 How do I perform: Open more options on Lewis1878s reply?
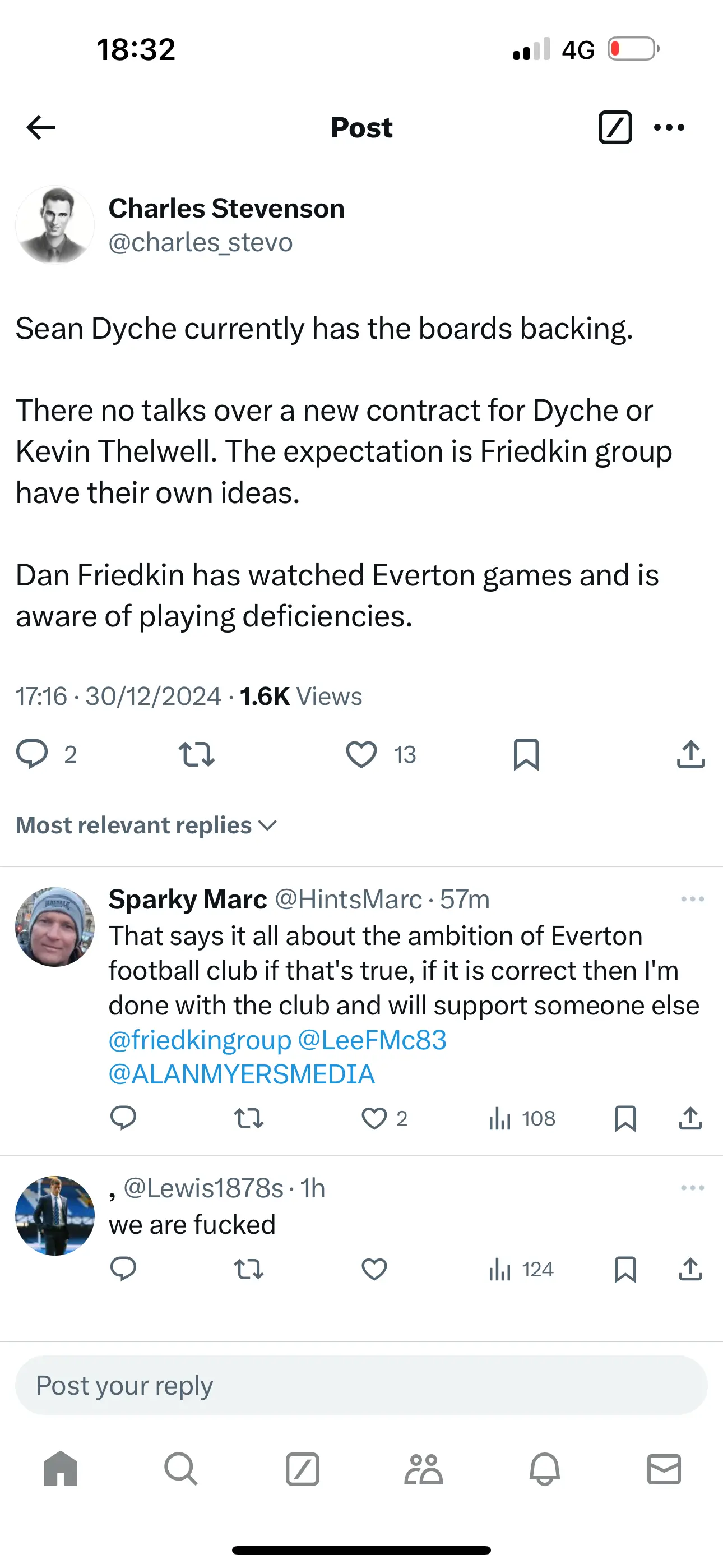coord(692,1188)
